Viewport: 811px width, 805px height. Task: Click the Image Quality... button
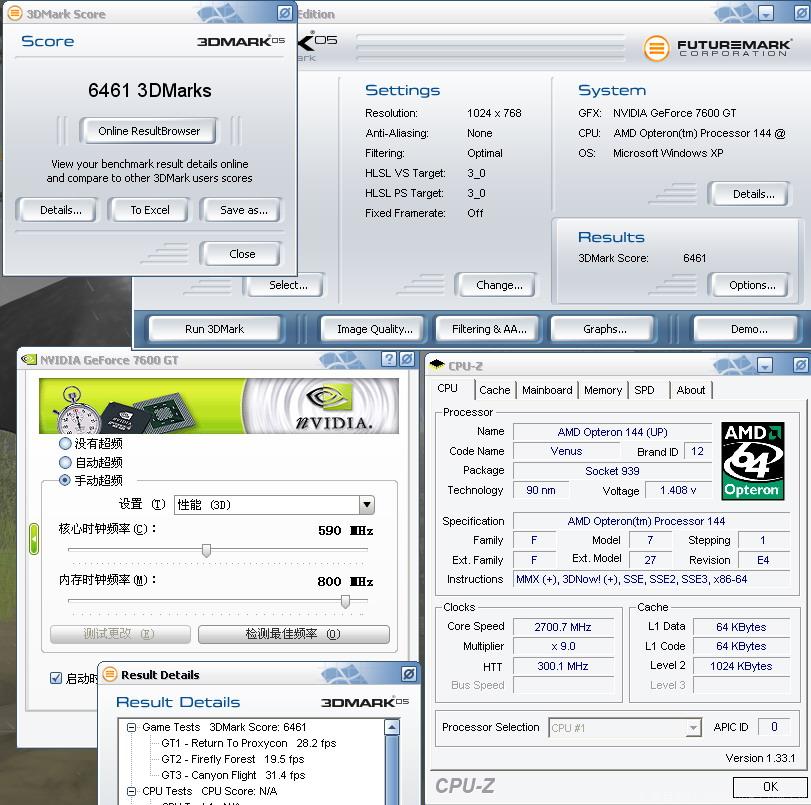pyautogui.click(x=374, y=329)
